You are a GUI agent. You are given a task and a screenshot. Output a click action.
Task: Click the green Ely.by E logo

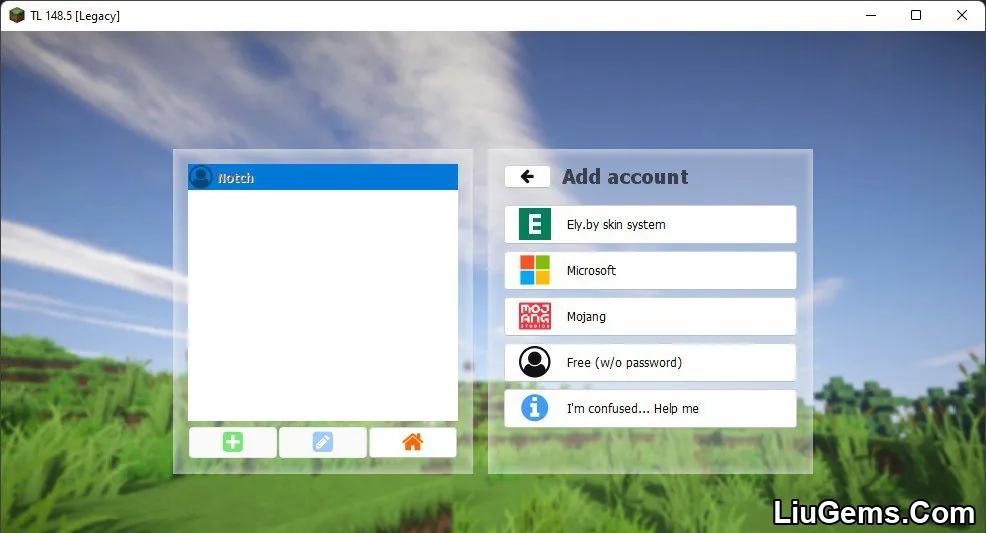click(x=535, y=224)
